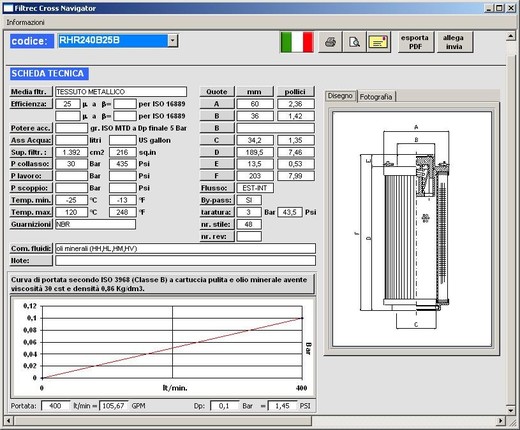The width and height of the screenshot is (520, 430).
Task: Click the Media filtr. field TESSUTO METALLICO
Action: coord(121,92)
